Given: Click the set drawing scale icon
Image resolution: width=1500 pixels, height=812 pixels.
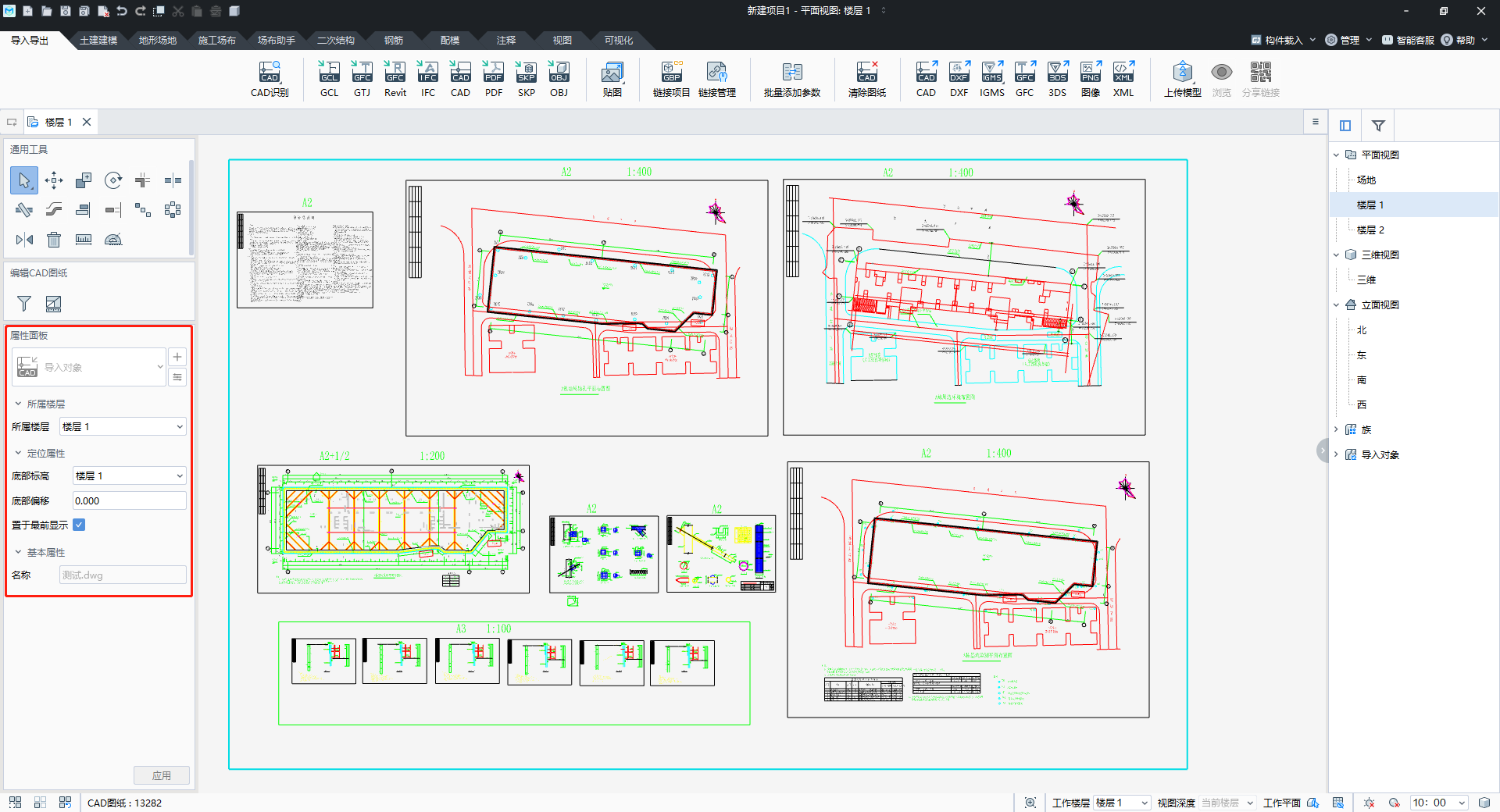Looking at the screenshot, I should tap(53, 304).
